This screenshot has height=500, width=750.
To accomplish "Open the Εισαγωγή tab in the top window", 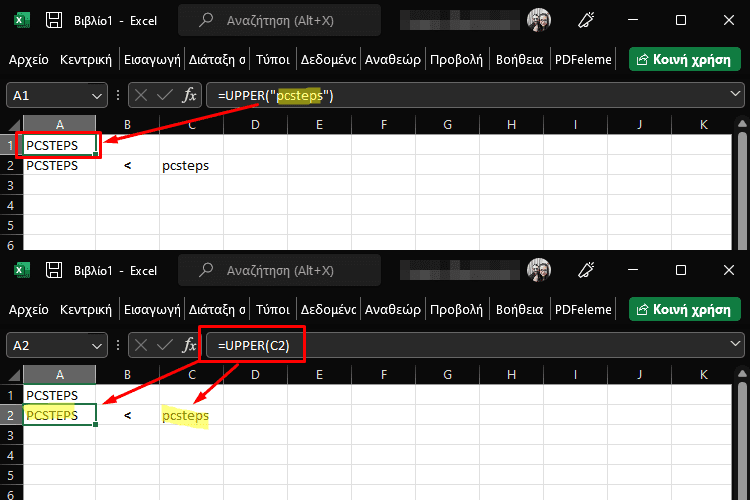I will [152, 59].
